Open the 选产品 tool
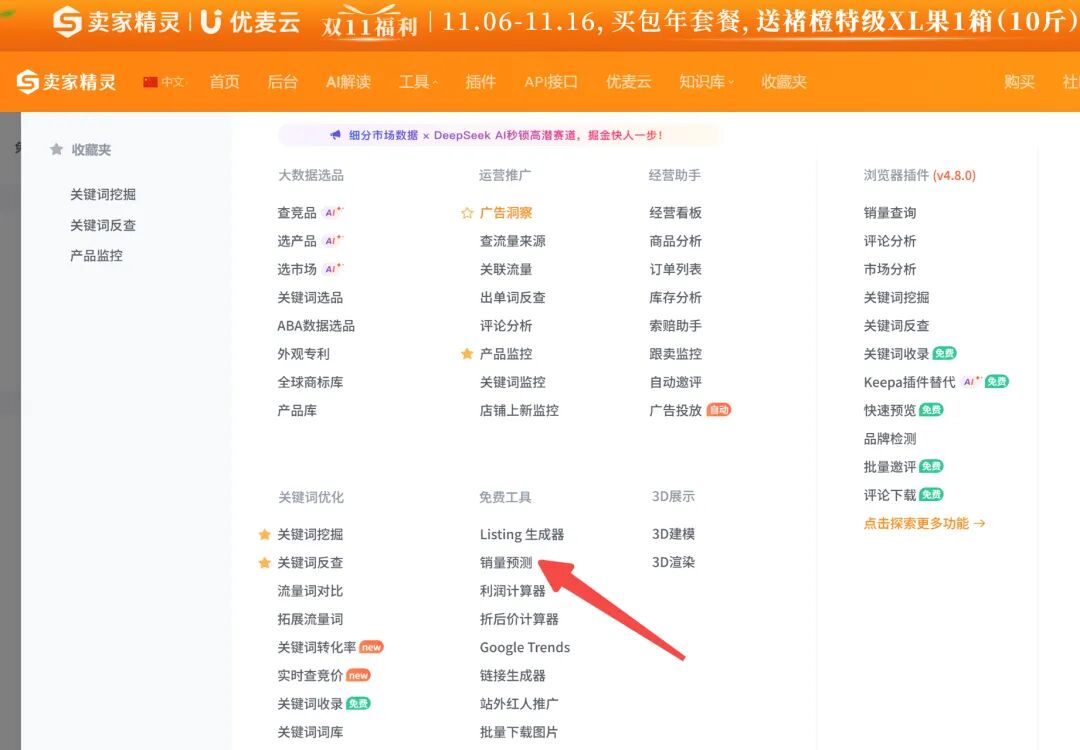The height and width of the screenshot is (750, 1080). [x=297, y=241]
